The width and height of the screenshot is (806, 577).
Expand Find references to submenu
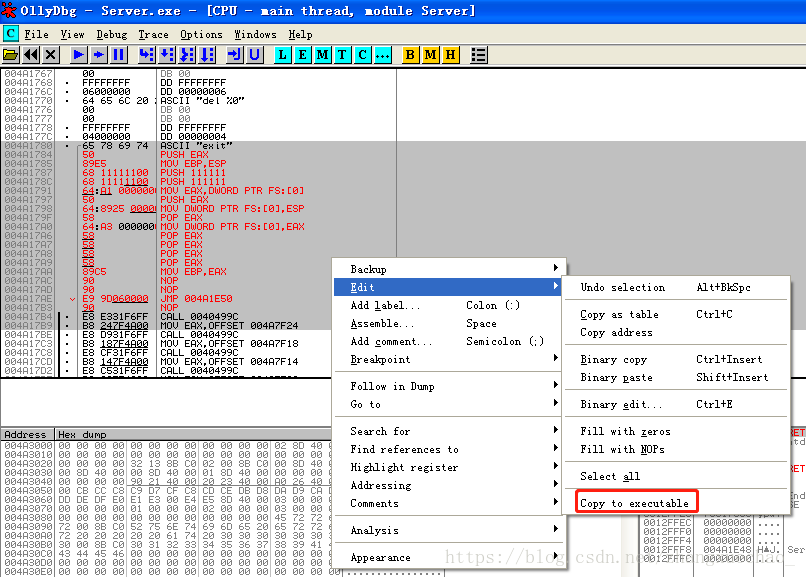[x=449, y=449]
